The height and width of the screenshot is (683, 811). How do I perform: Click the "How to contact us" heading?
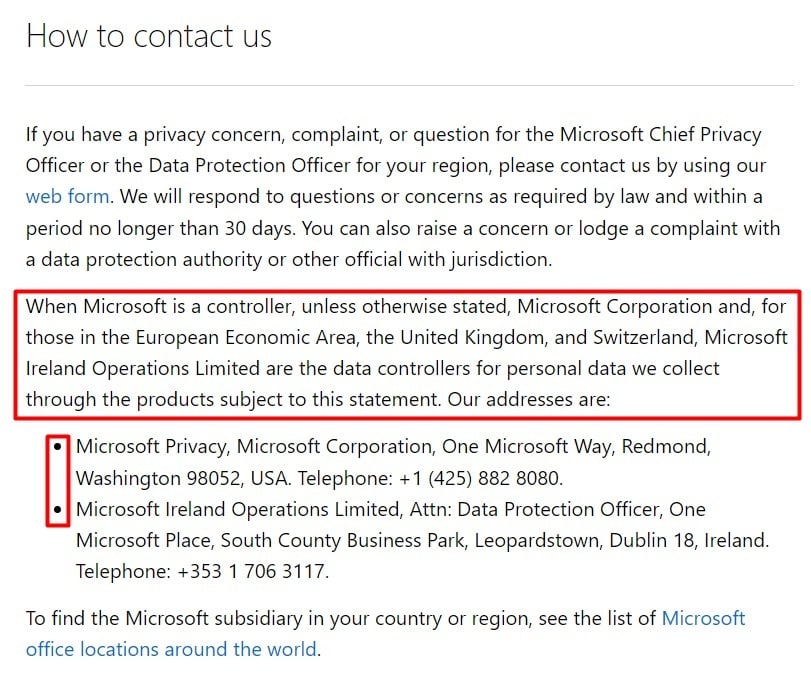149,36
